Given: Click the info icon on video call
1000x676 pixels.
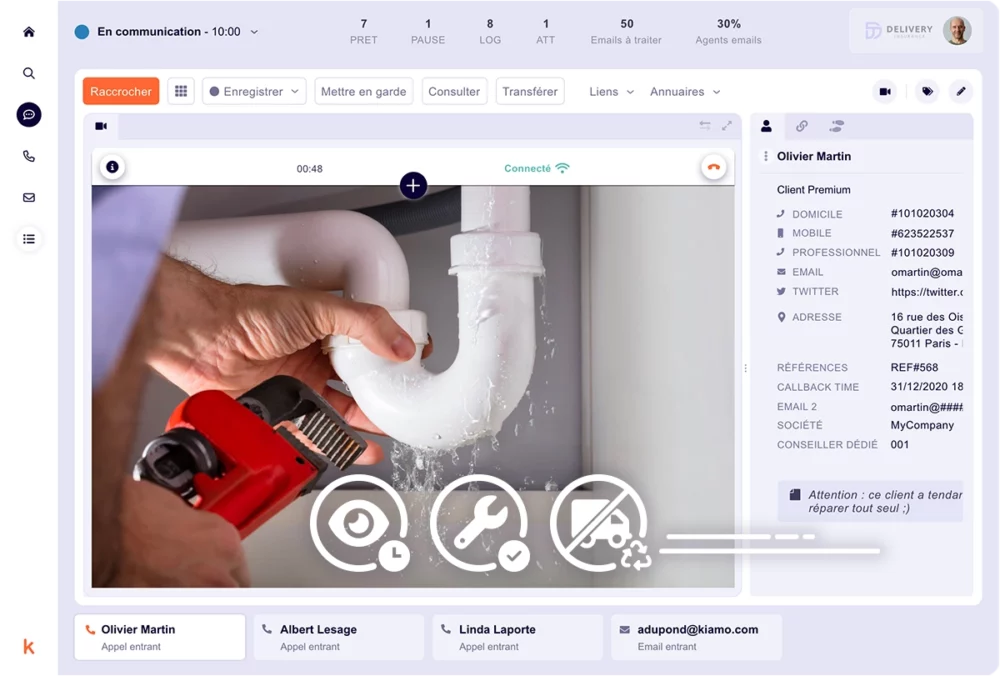Looking at the screenshot, I should coord(112,167).
